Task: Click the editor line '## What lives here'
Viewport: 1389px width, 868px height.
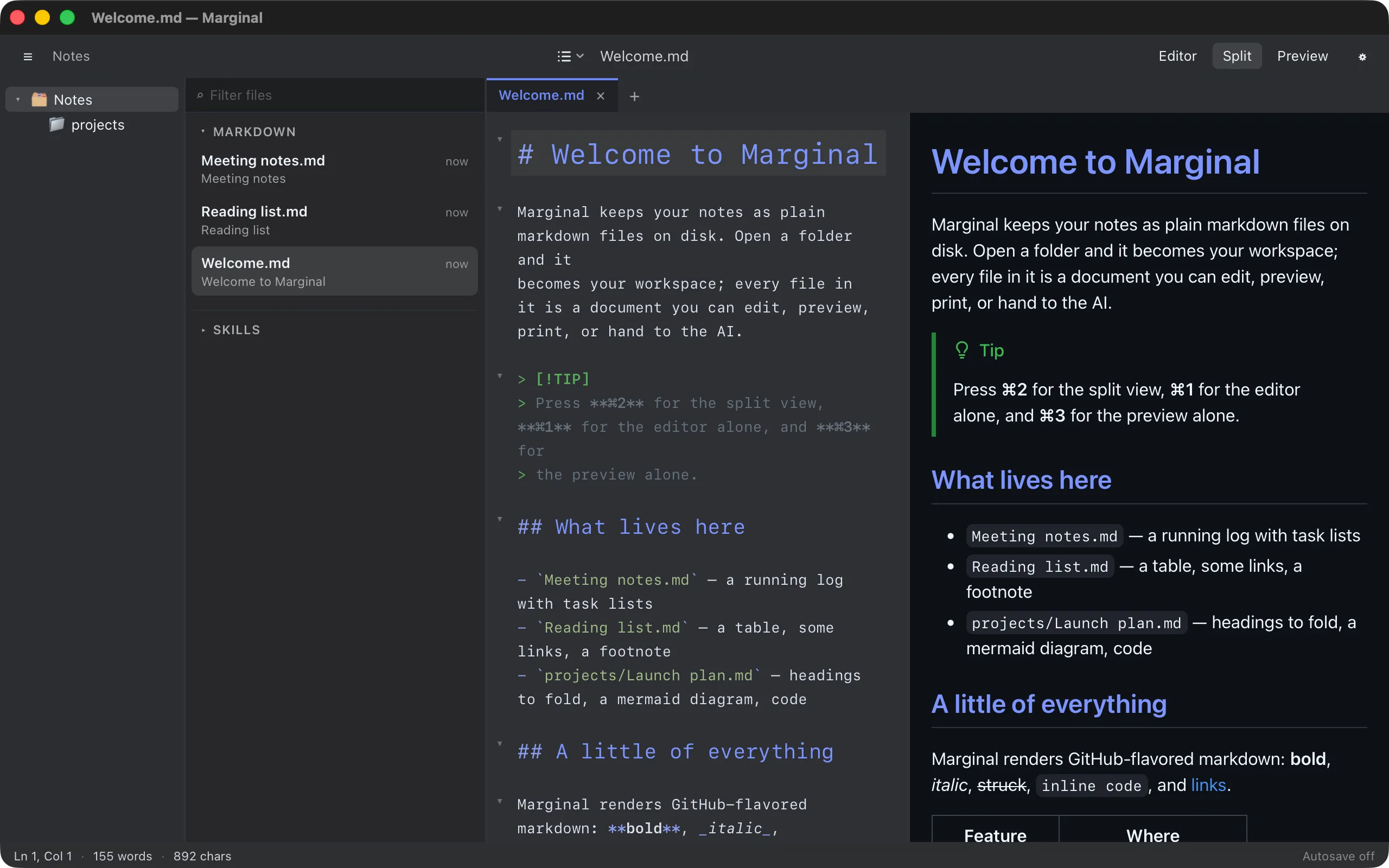Action: tap(631, 527)
